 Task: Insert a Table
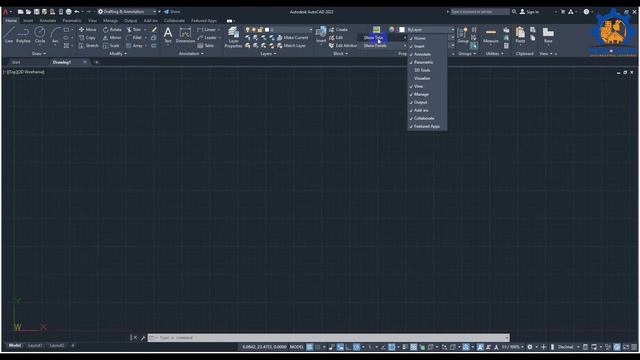click(x=206, y=46)
